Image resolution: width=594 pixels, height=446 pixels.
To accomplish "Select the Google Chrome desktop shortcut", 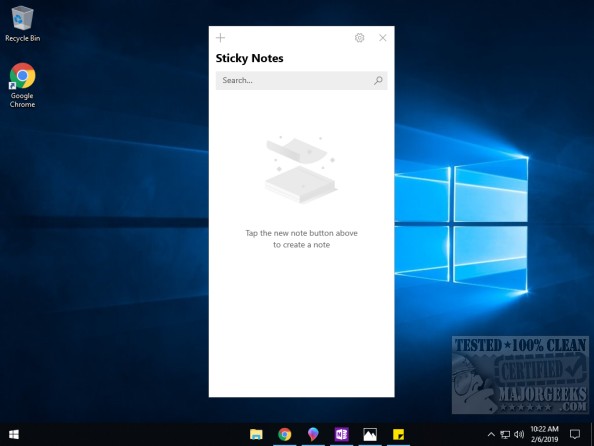I will pyautogui.click(x=22, y=86).
